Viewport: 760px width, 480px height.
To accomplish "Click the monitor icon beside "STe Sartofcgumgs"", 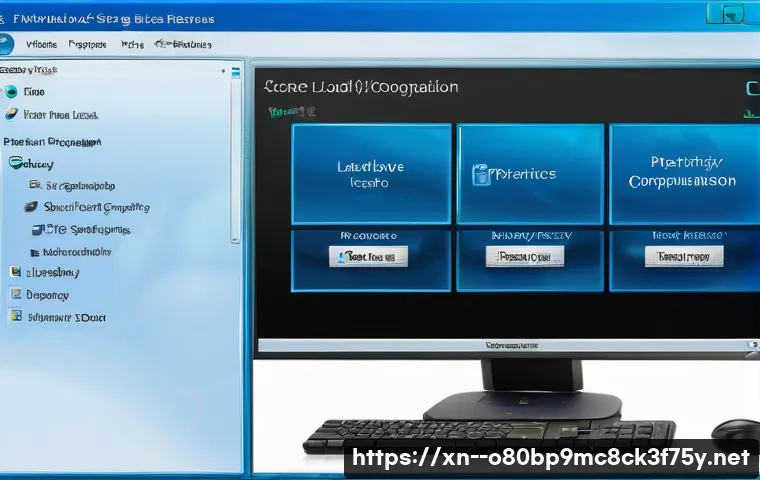I will pyautogui.click(x=38, y=230).
